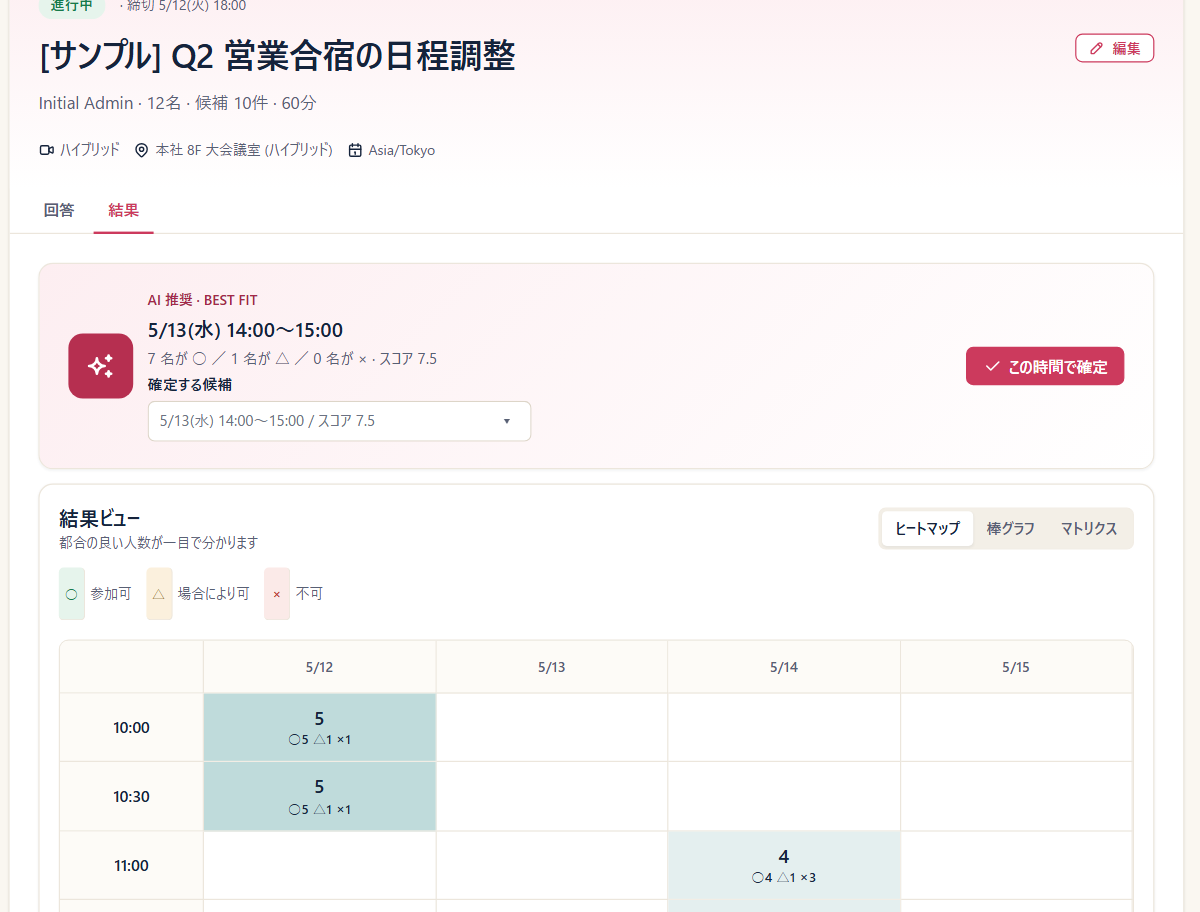The width and height of the screenshot is (1200, 912).
Task: Click the 5/14 column header
Action: [x=784, y=667]
